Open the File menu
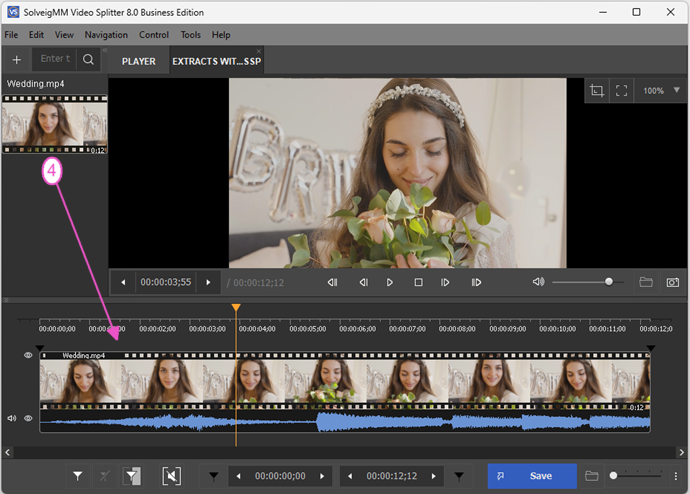This screenshot has width=690, height=494. [x=11, y=34]
